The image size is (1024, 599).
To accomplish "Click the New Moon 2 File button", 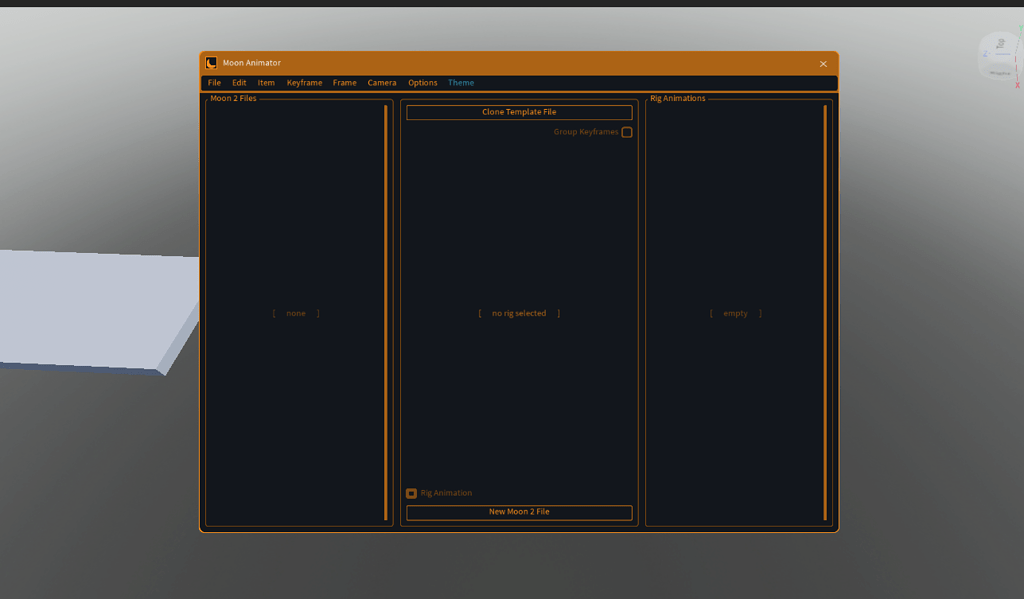I will [518, 512].
